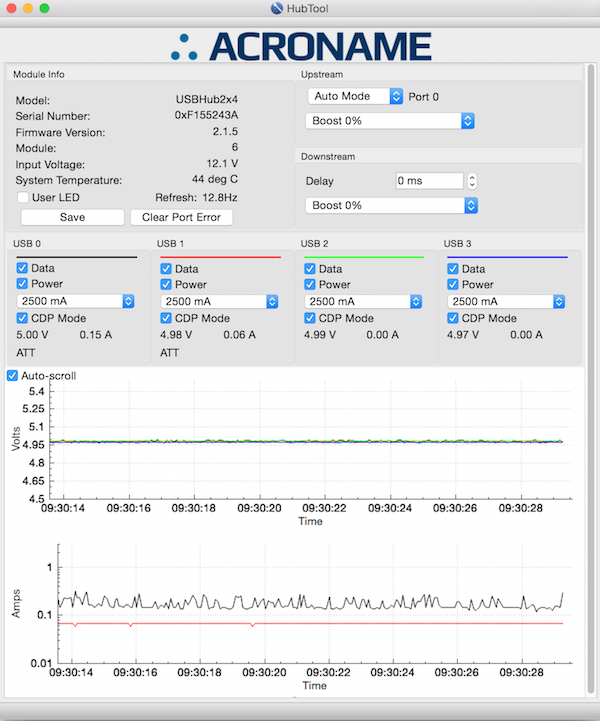Toggle the Auto-scroll checkbox
Screen dimensions: 600x721
pyautogui.click(x=12, y=376)
